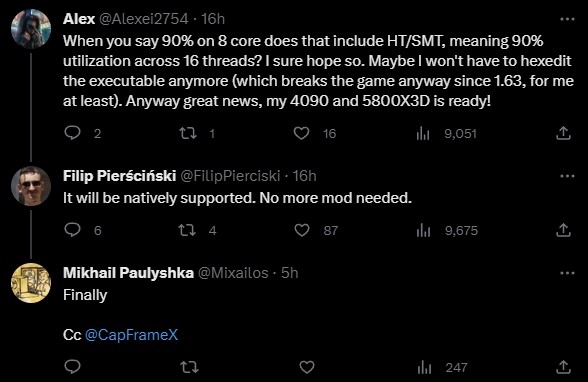The height and width of the screenshot is (382, 588).
Task: Share Alex's tweet
Action: (x=563, y=133)
